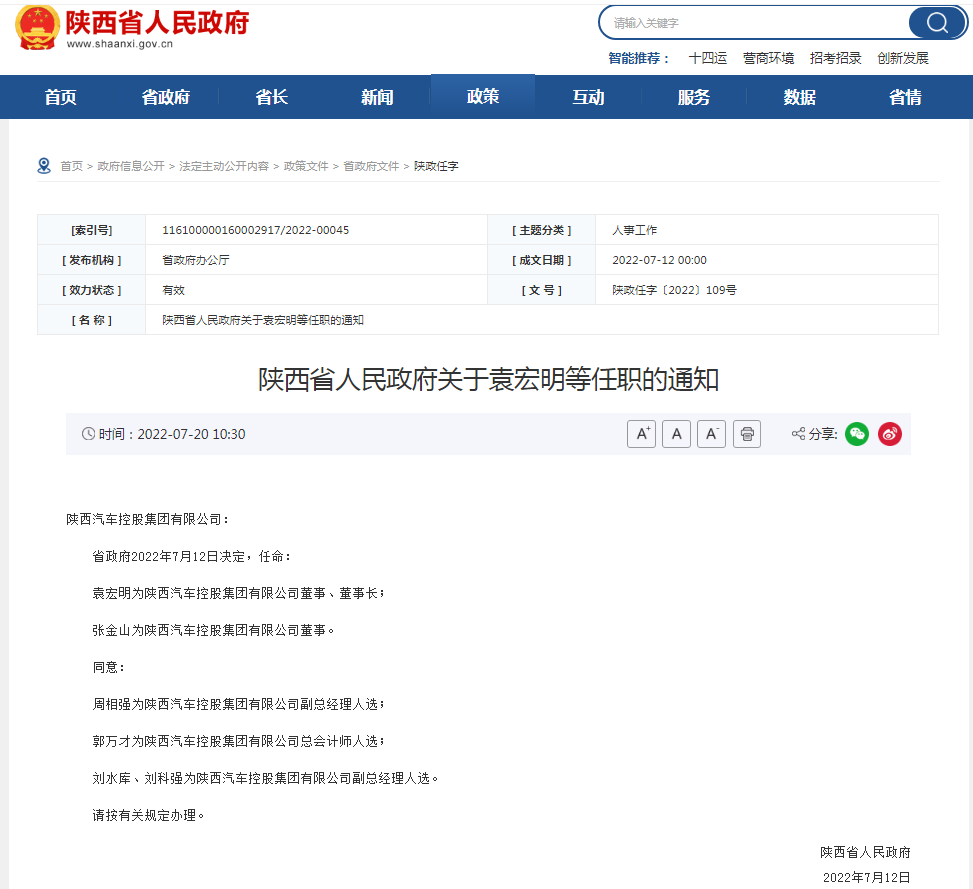The width and height of the screenshot is (973, 889).
Task: Shrink text using the A- icon
Action: pyautogui.click(x=711, y=433)
